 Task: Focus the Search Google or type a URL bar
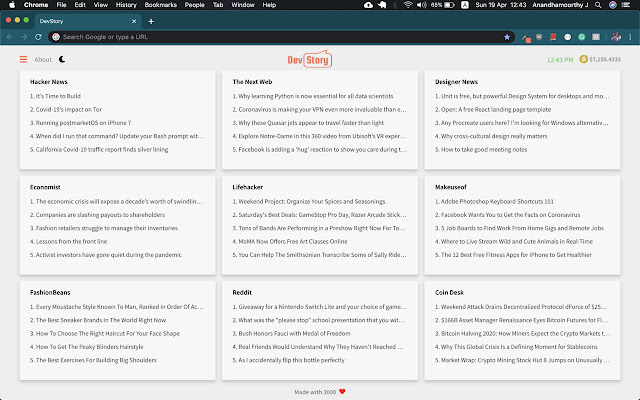click(x=282, y=37)
